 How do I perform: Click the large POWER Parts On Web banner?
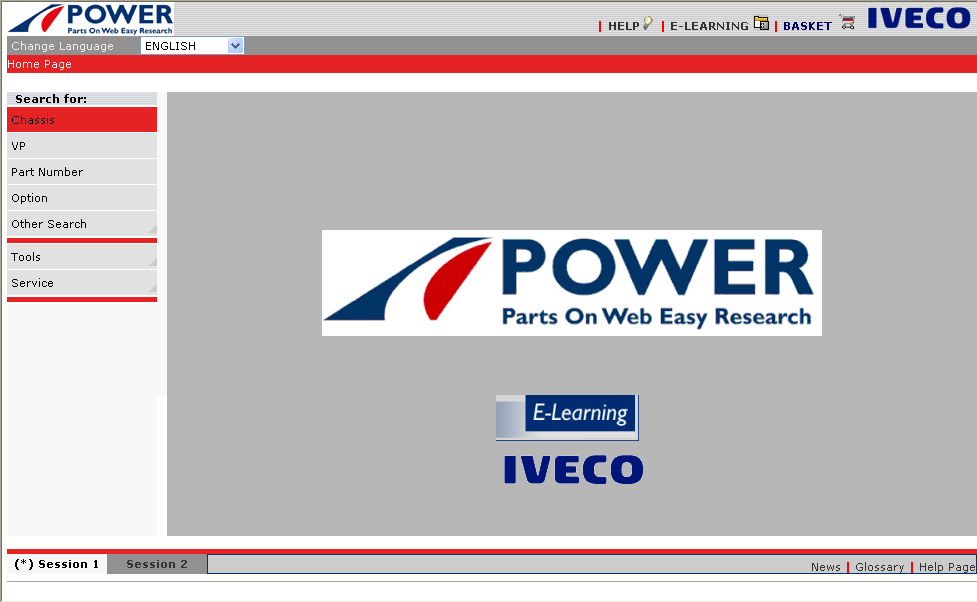pos(571,283)
